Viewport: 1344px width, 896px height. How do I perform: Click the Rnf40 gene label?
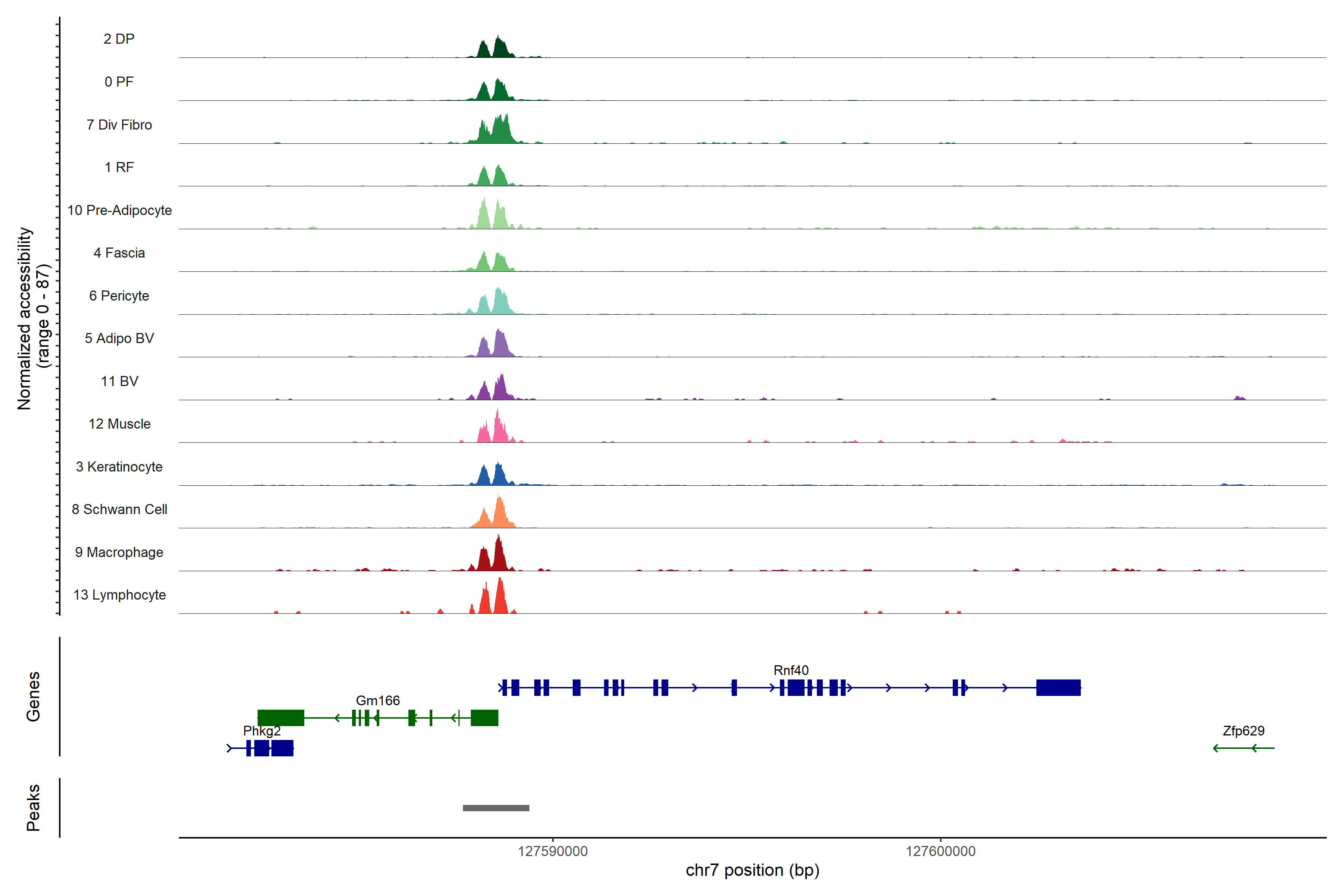coord(791,670)
